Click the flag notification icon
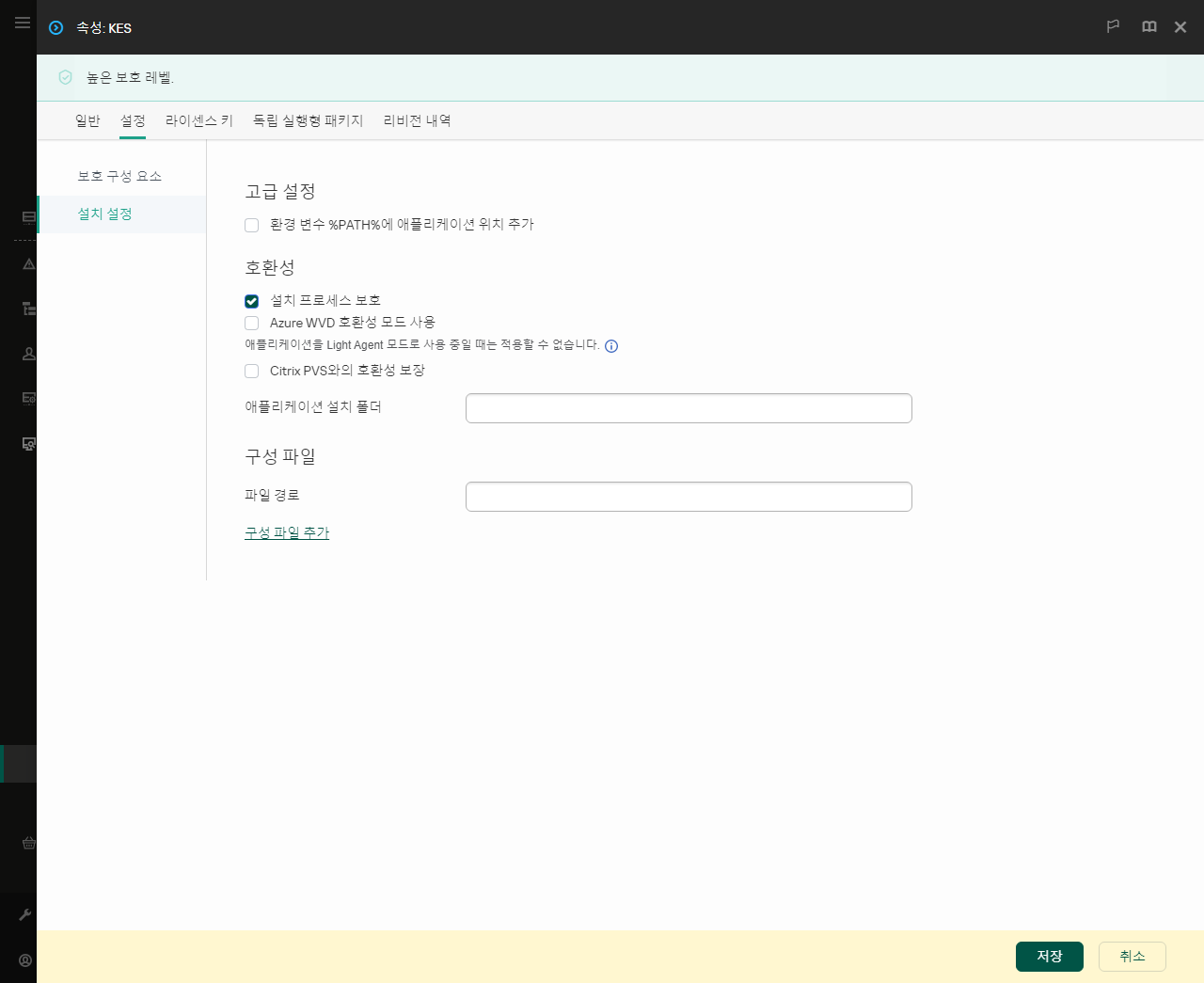This screenshot has height=983, width=1204. 1113,27
